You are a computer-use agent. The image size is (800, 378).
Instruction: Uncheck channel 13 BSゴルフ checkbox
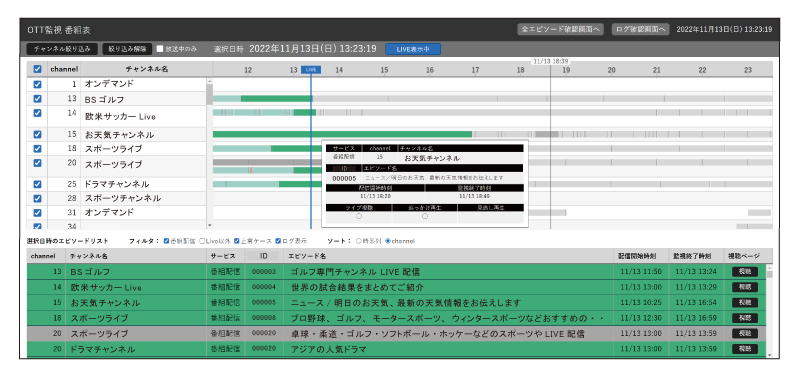coord(37,98)
